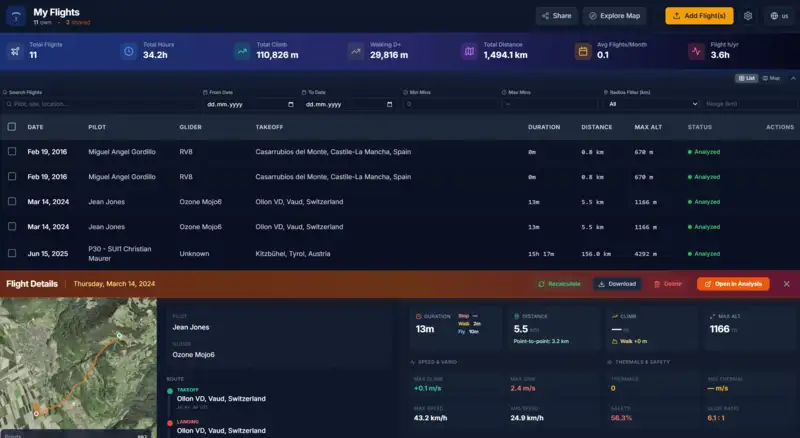Click the Total Flights plane icon
Screen dimensions: 800x438
[15, 51]
